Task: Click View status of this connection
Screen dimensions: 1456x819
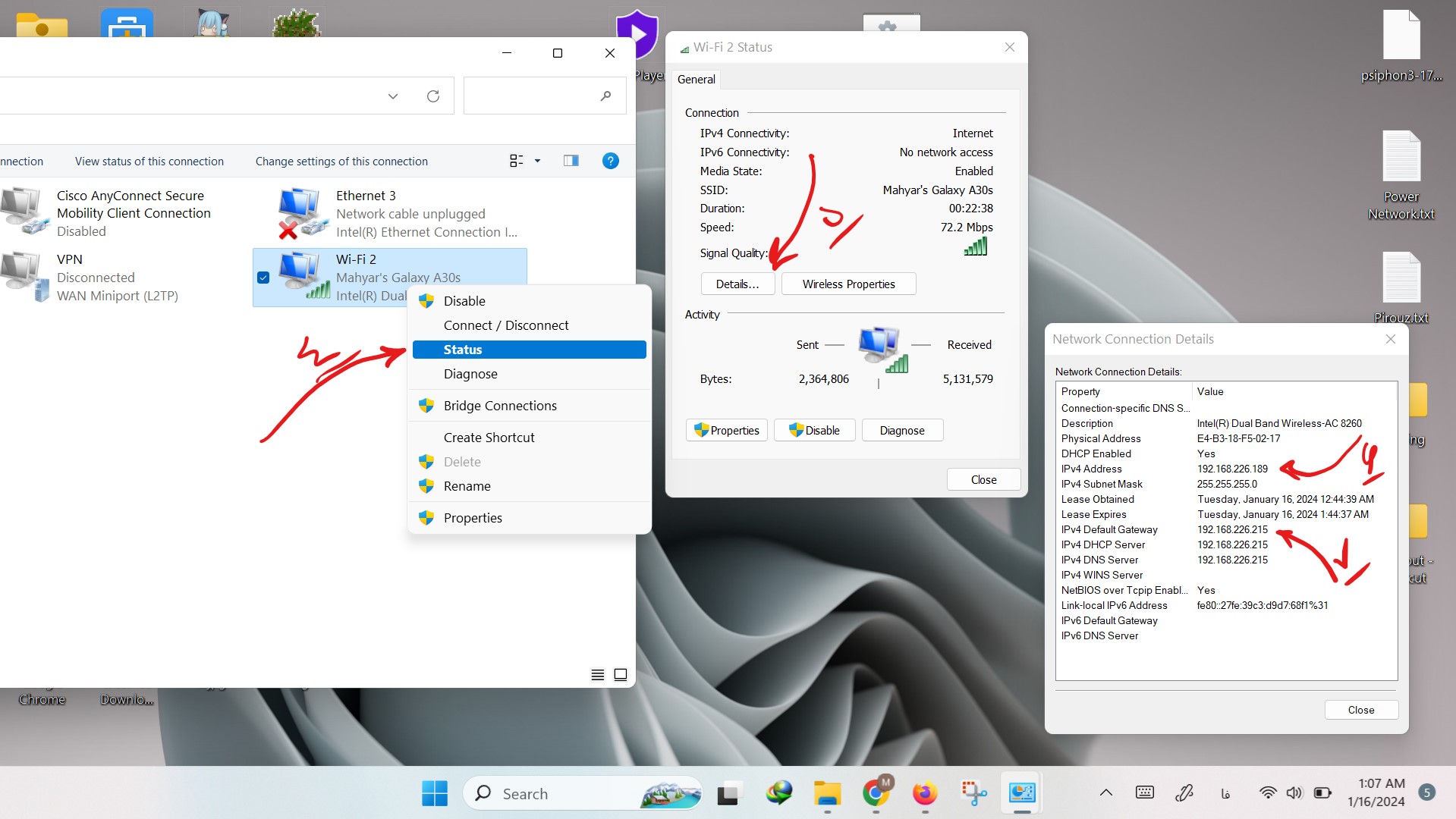Action: (x=149, y=162)
